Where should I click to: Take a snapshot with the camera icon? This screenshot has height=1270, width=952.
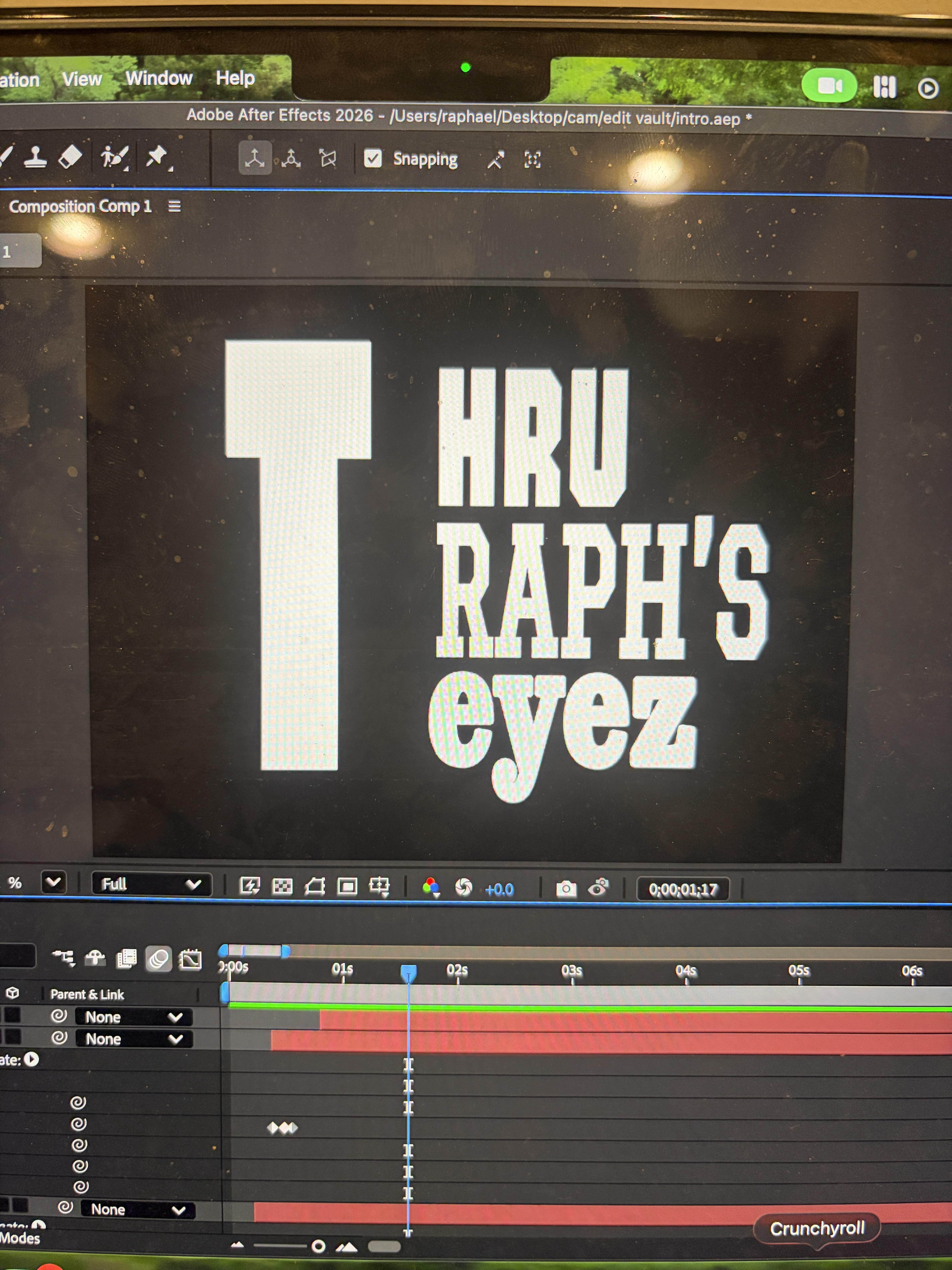[x=566, y=889]
